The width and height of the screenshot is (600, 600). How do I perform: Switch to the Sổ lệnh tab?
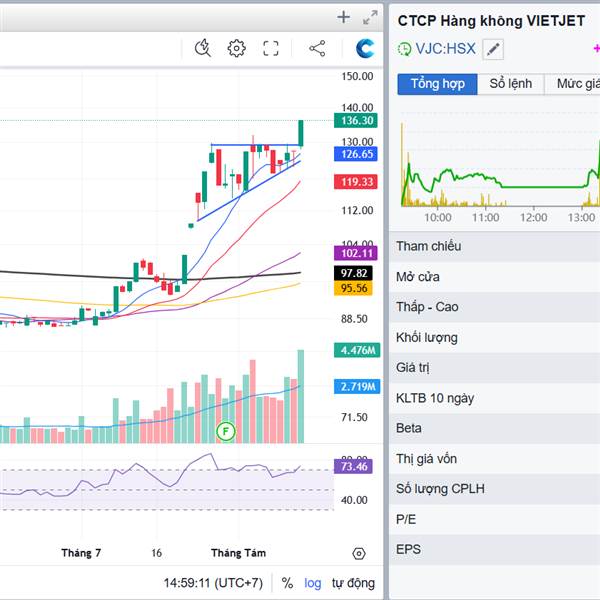pos(510,84)
